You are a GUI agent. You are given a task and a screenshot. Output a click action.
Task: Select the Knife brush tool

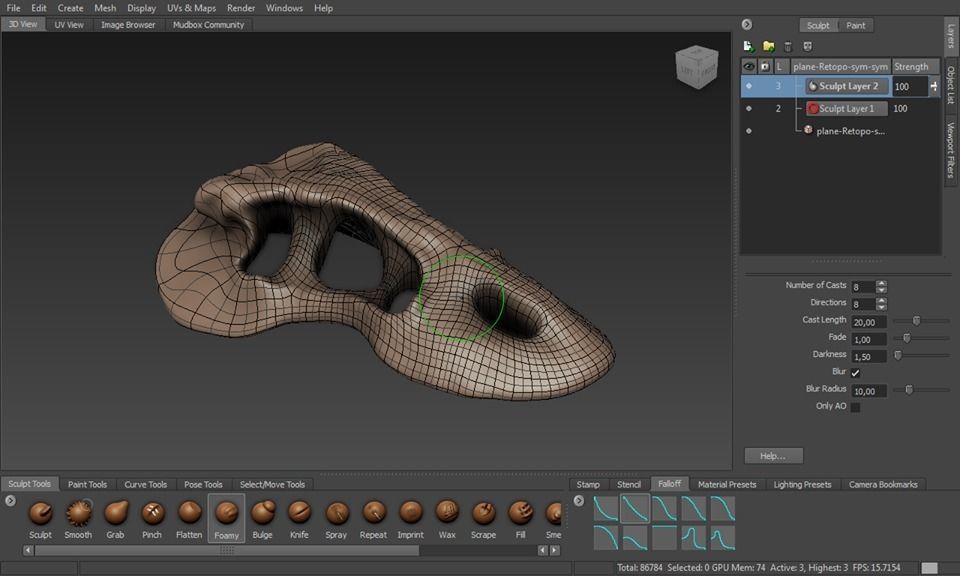(x=299, y=519)
